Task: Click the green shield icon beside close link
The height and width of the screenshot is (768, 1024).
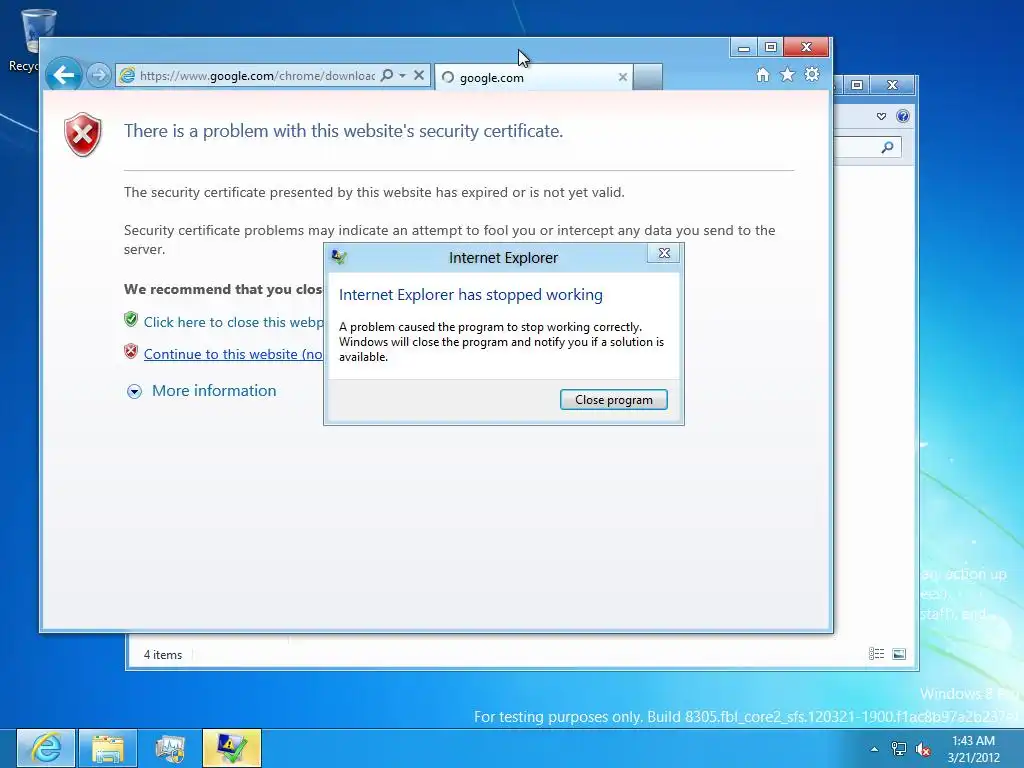Action: point(131,319)
